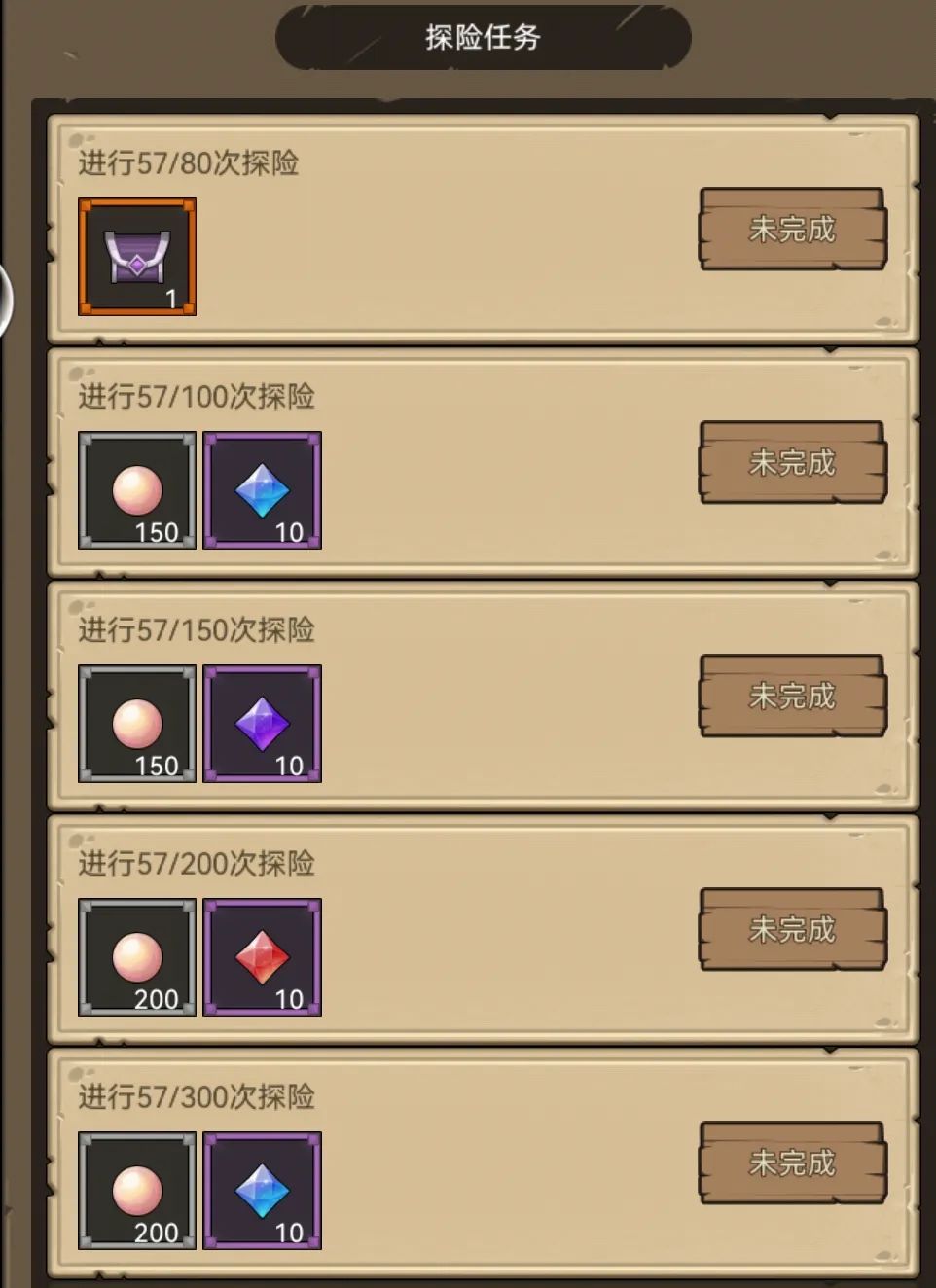This screenshot has height=1288, width=936.
Task: Select the 进行57/300次探险 task label
Action: click(x=197, y=1096)
